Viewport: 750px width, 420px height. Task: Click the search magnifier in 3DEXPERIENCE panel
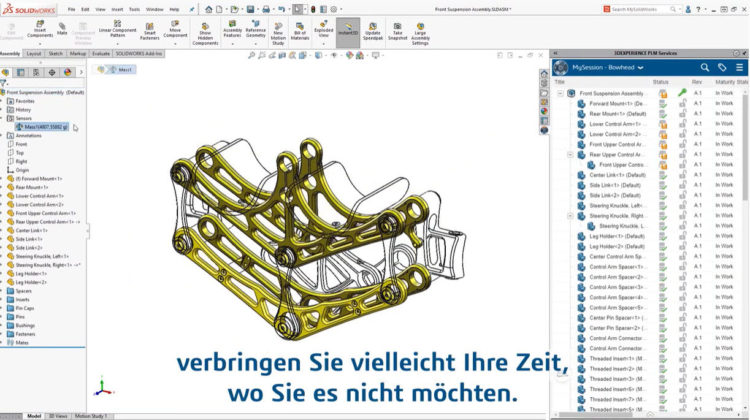click(705, 67)
